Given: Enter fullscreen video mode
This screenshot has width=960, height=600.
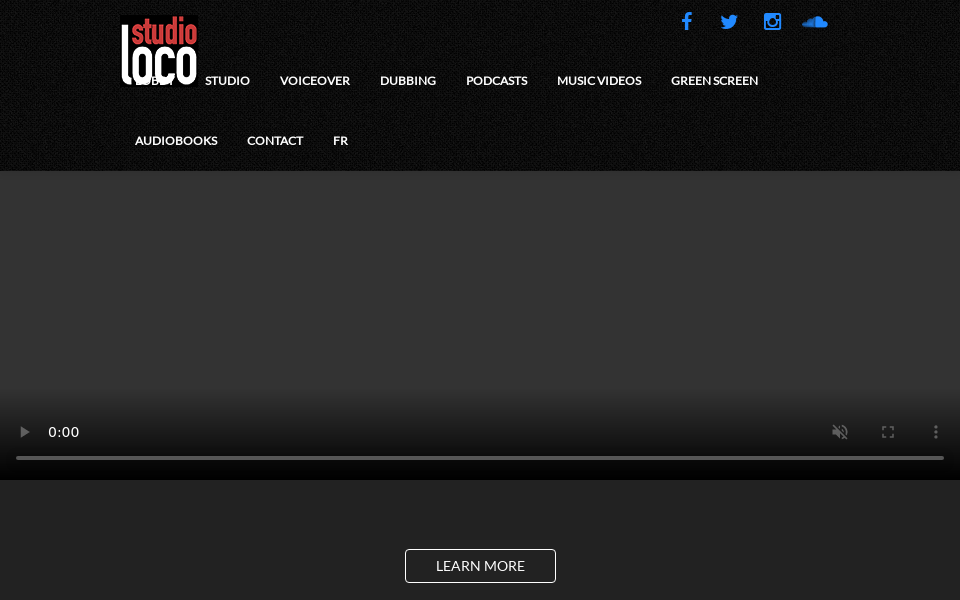Looking at the screenshot, I should [x=888, y=432].
